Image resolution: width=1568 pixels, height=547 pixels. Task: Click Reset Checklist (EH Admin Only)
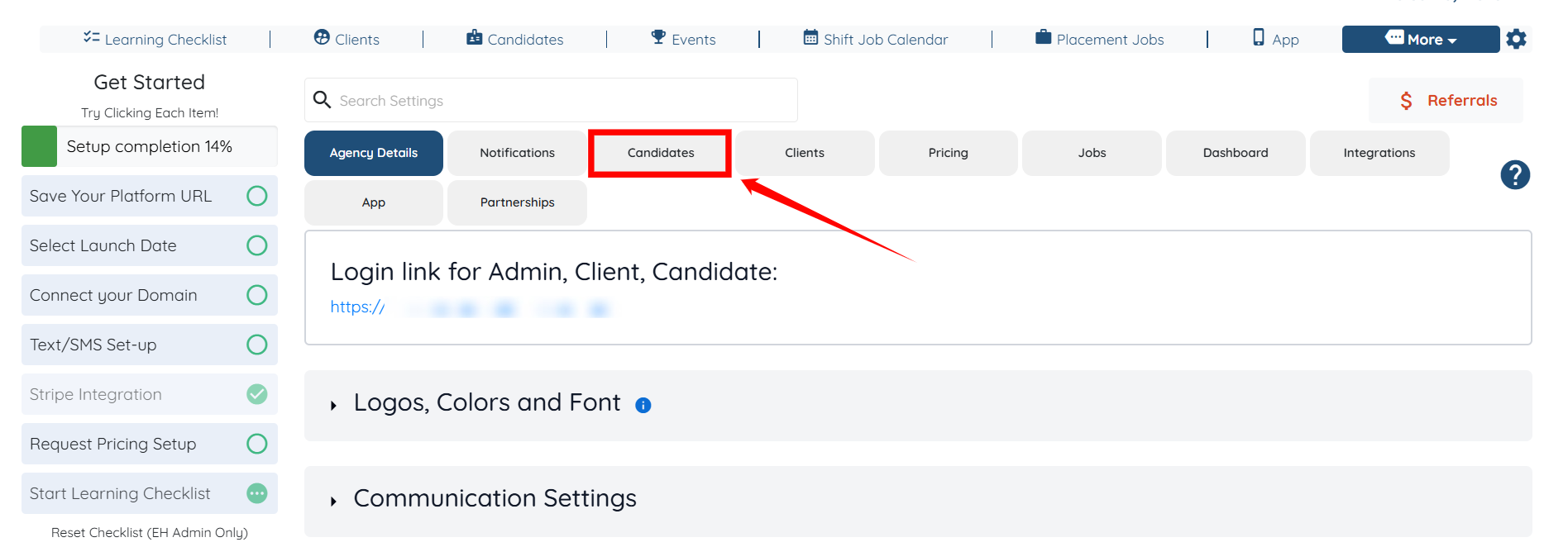(150, 533)
